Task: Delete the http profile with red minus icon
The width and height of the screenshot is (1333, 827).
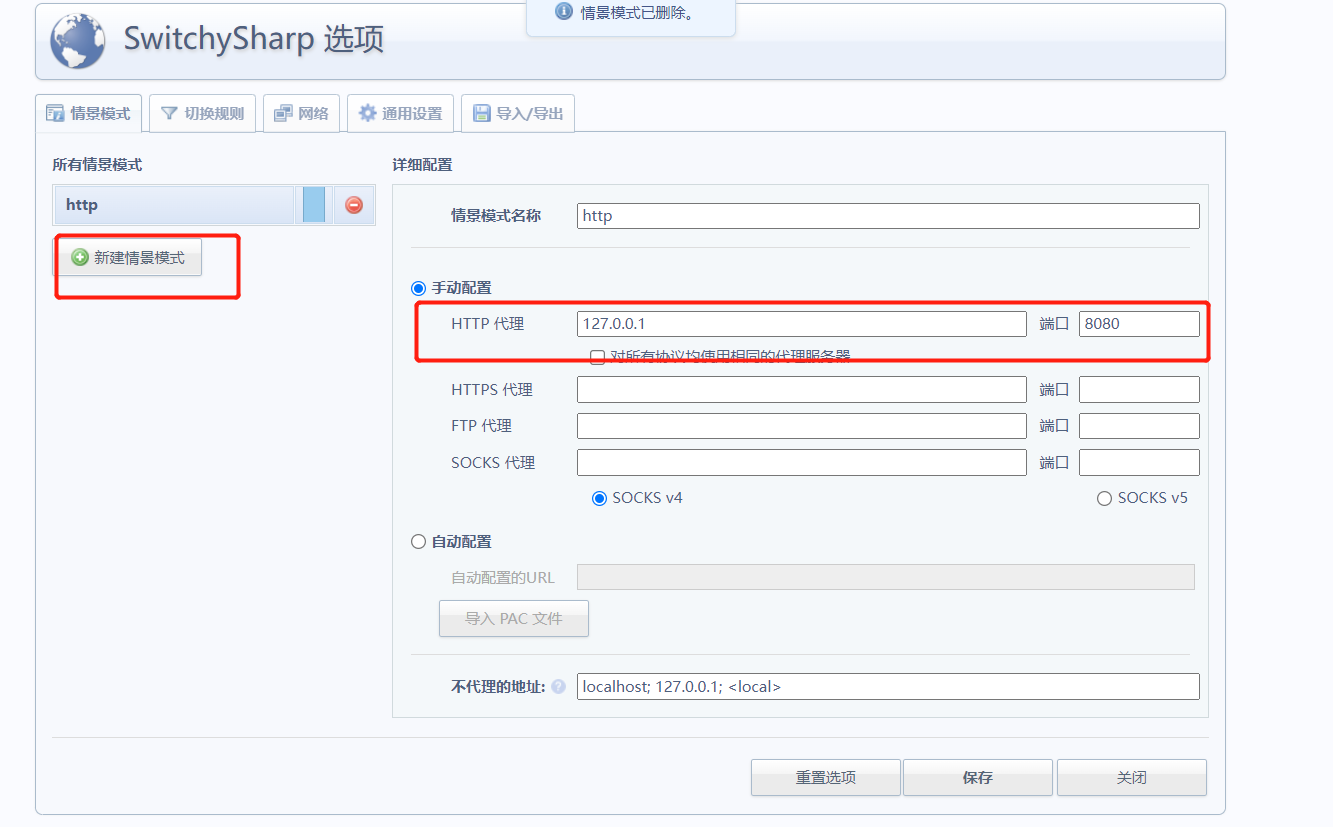Action: 352,204
